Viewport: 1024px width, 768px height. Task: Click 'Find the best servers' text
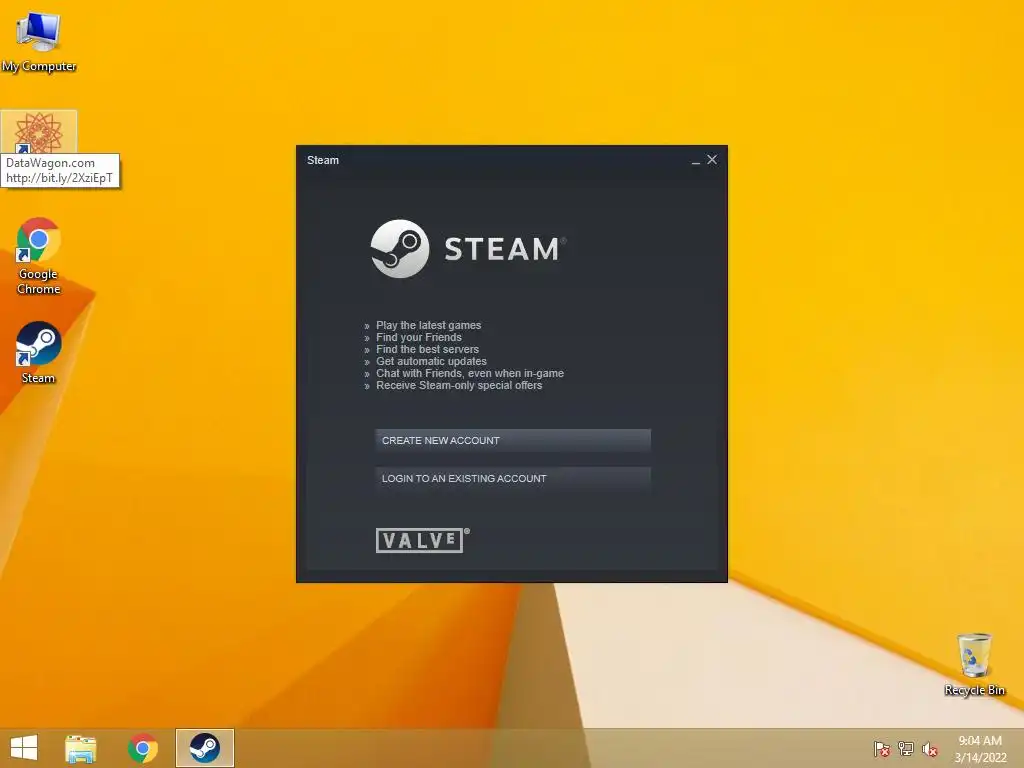tap(427, 349)
